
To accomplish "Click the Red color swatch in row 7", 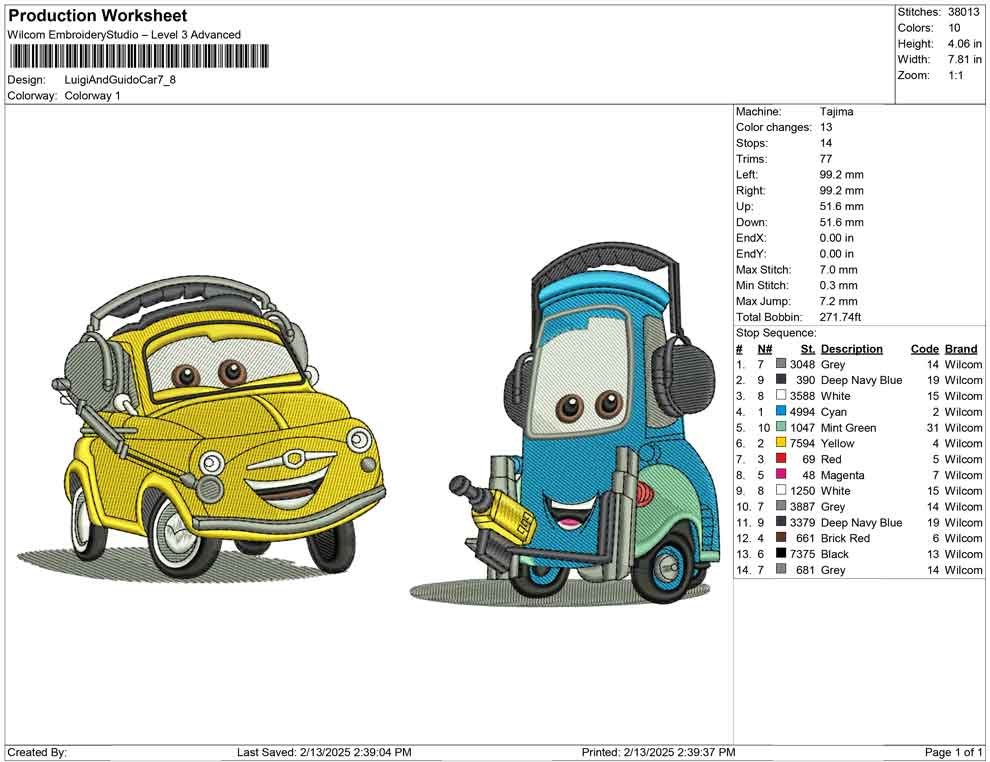I will tap(781, 459).
